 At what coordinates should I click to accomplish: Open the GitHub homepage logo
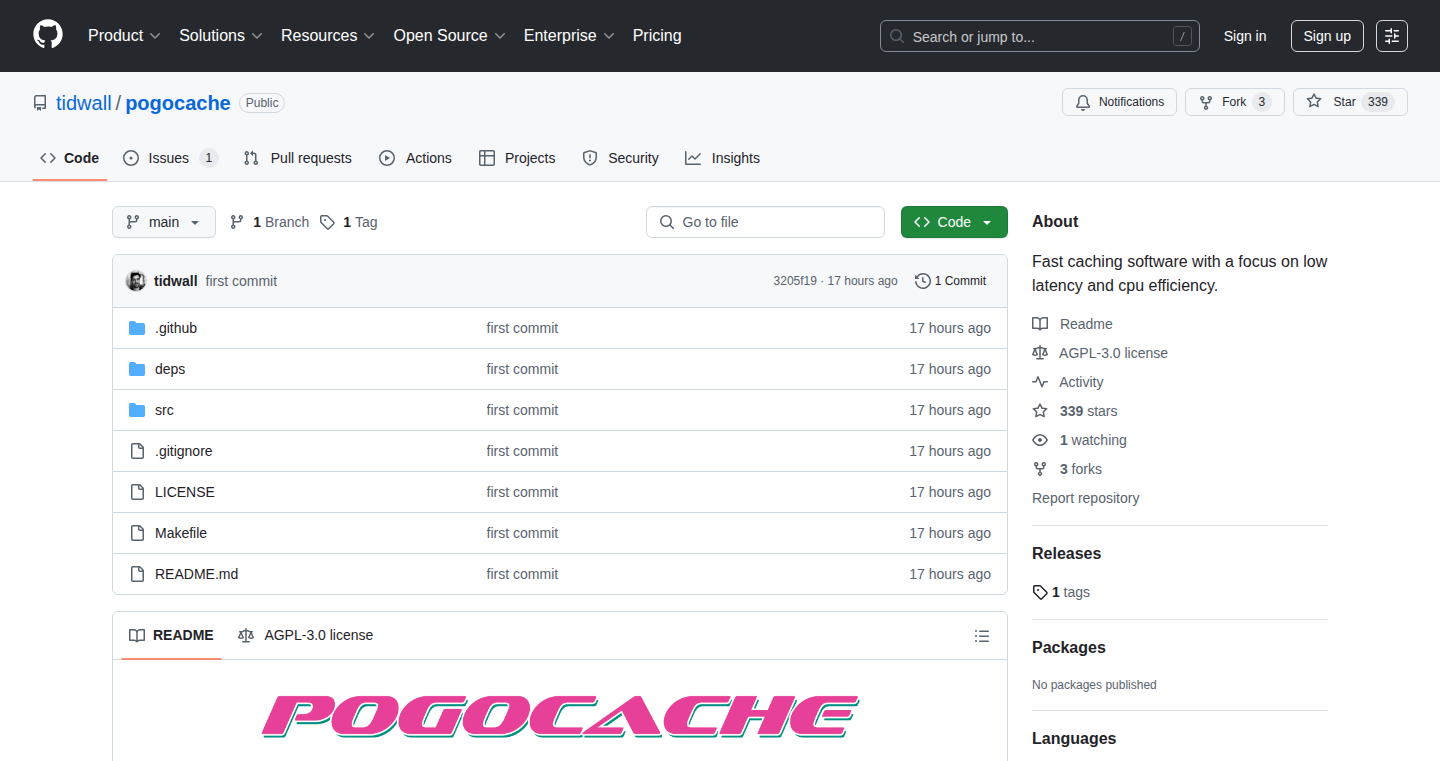(48, 35)
